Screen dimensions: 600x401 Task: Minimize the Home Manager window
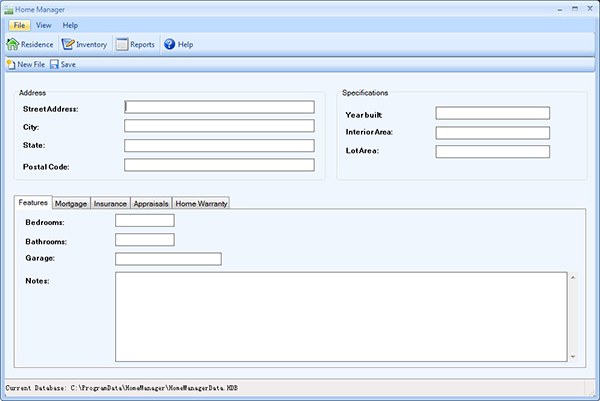pos(560,9)
